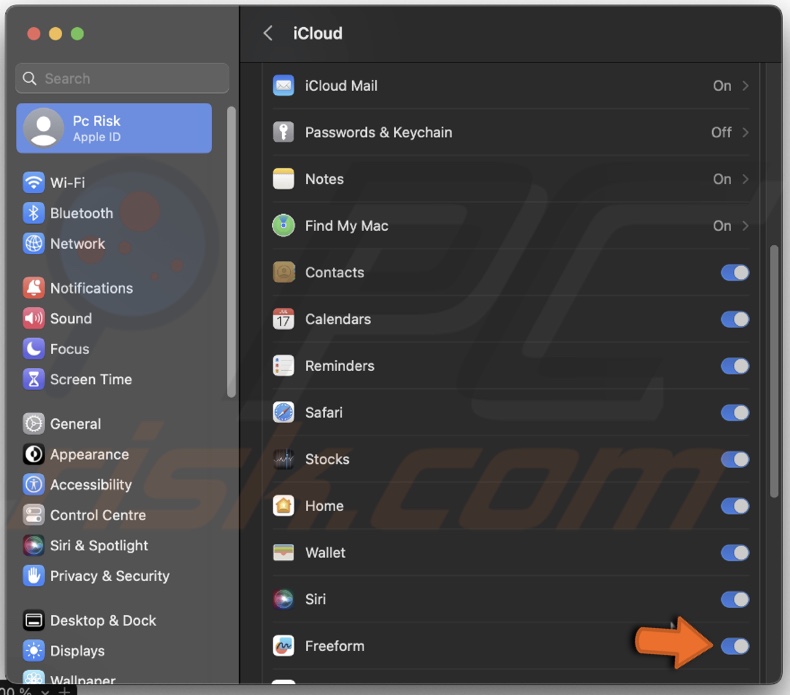790x695 pixels.
Task: Turn off the Freeform switch
Action: click(735, 646)
